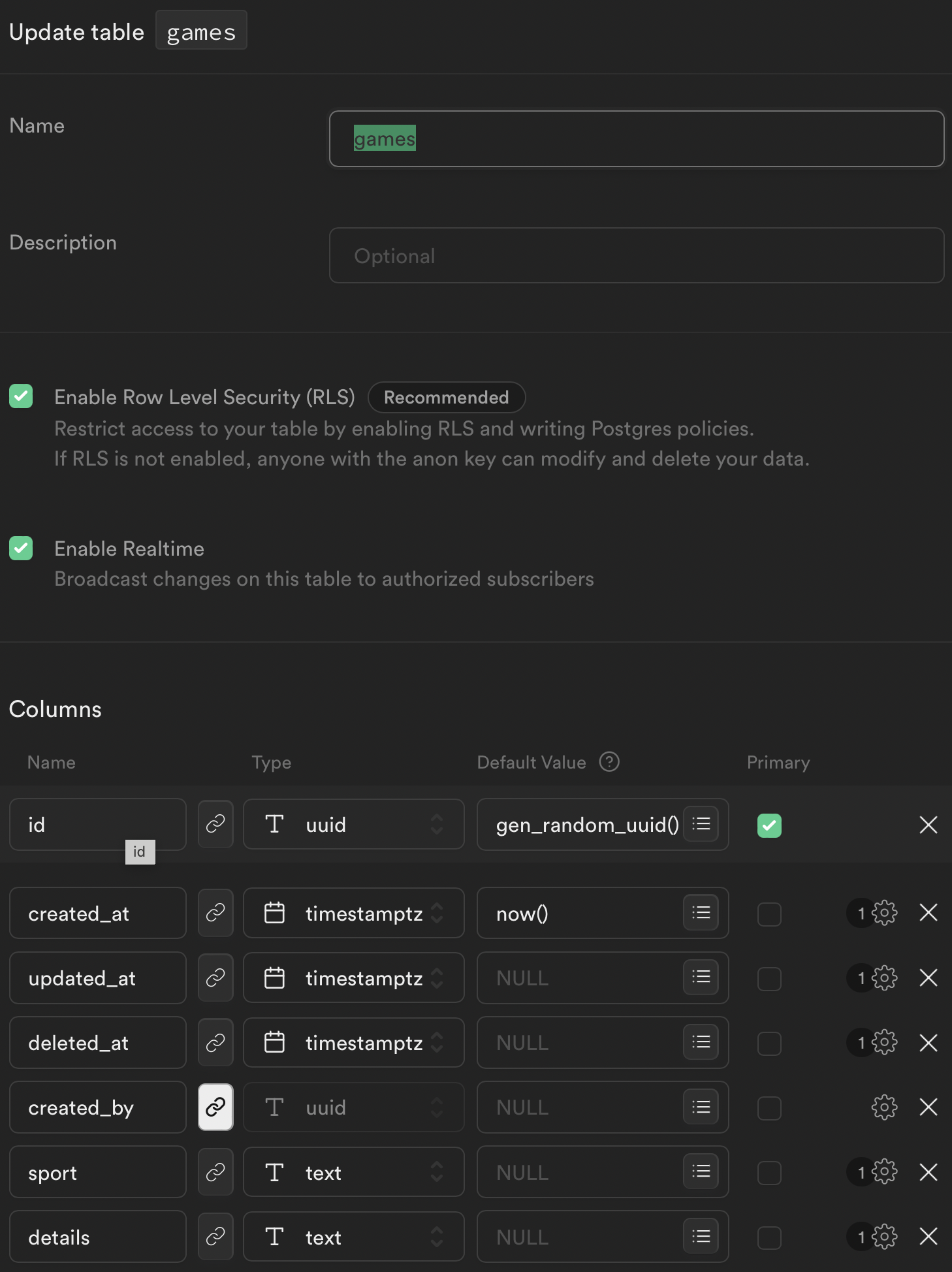Edit the updated_at column name field
This screenshot has width=952, height=1272.
pyautogui.click(x=98, y=978)
